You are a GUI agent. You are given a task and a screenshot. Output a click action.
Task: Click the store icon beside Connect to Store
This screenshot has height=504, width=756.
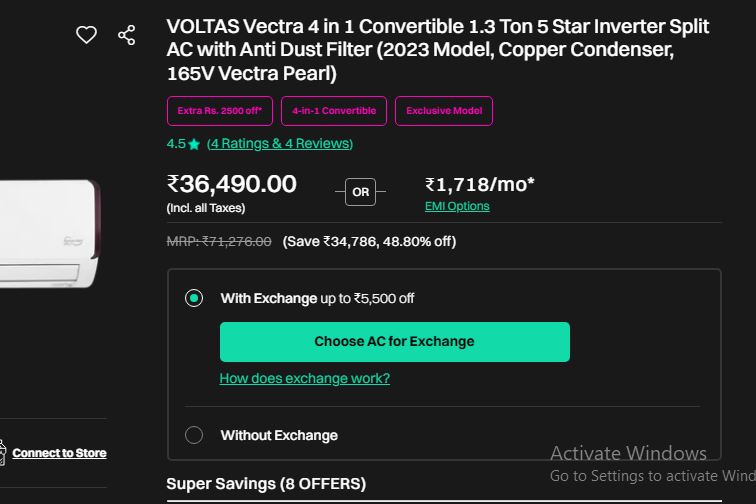point(2,452)
